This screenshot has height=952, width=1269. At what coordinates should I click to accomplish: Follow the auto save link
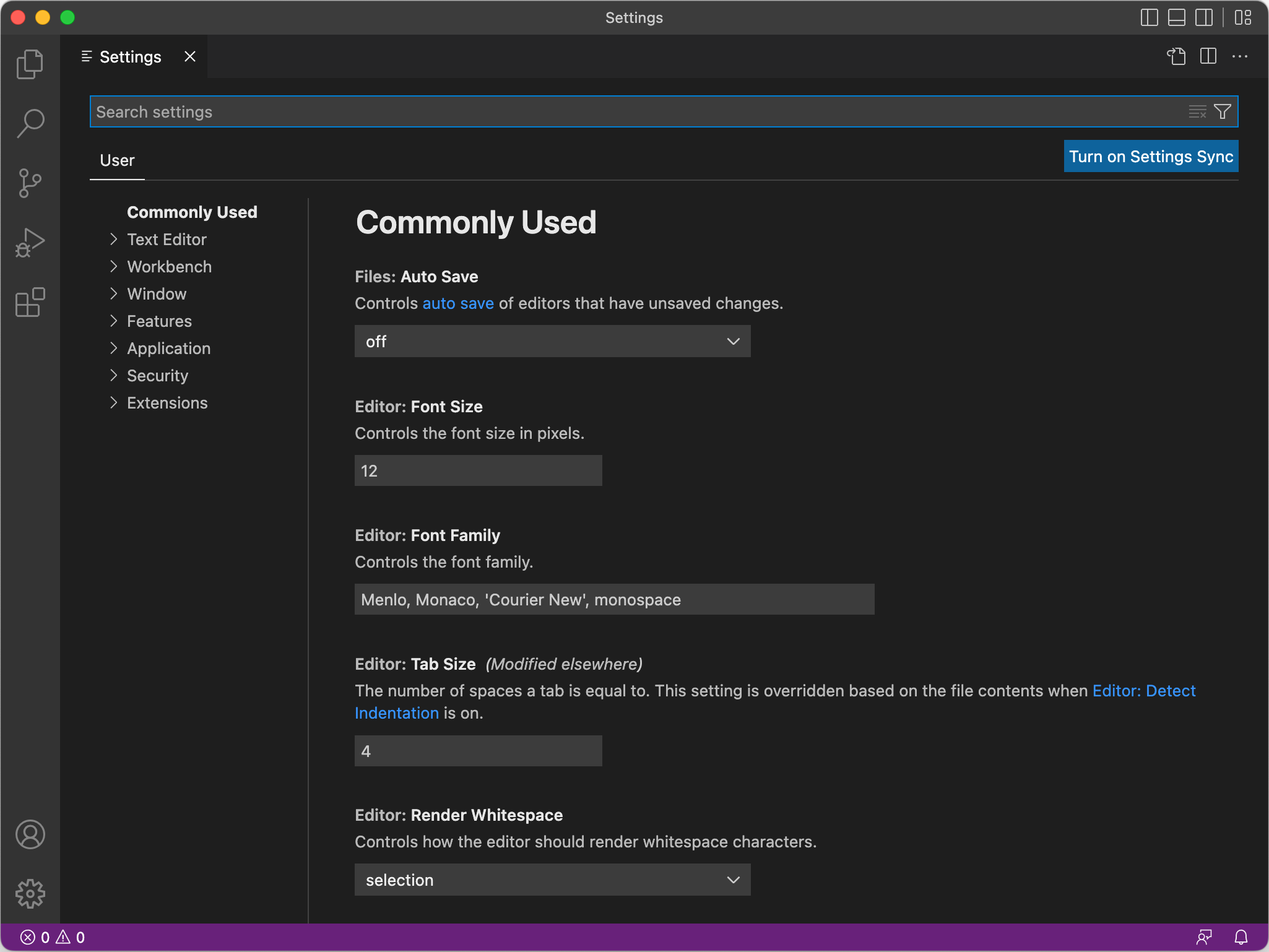pos(457,303)
